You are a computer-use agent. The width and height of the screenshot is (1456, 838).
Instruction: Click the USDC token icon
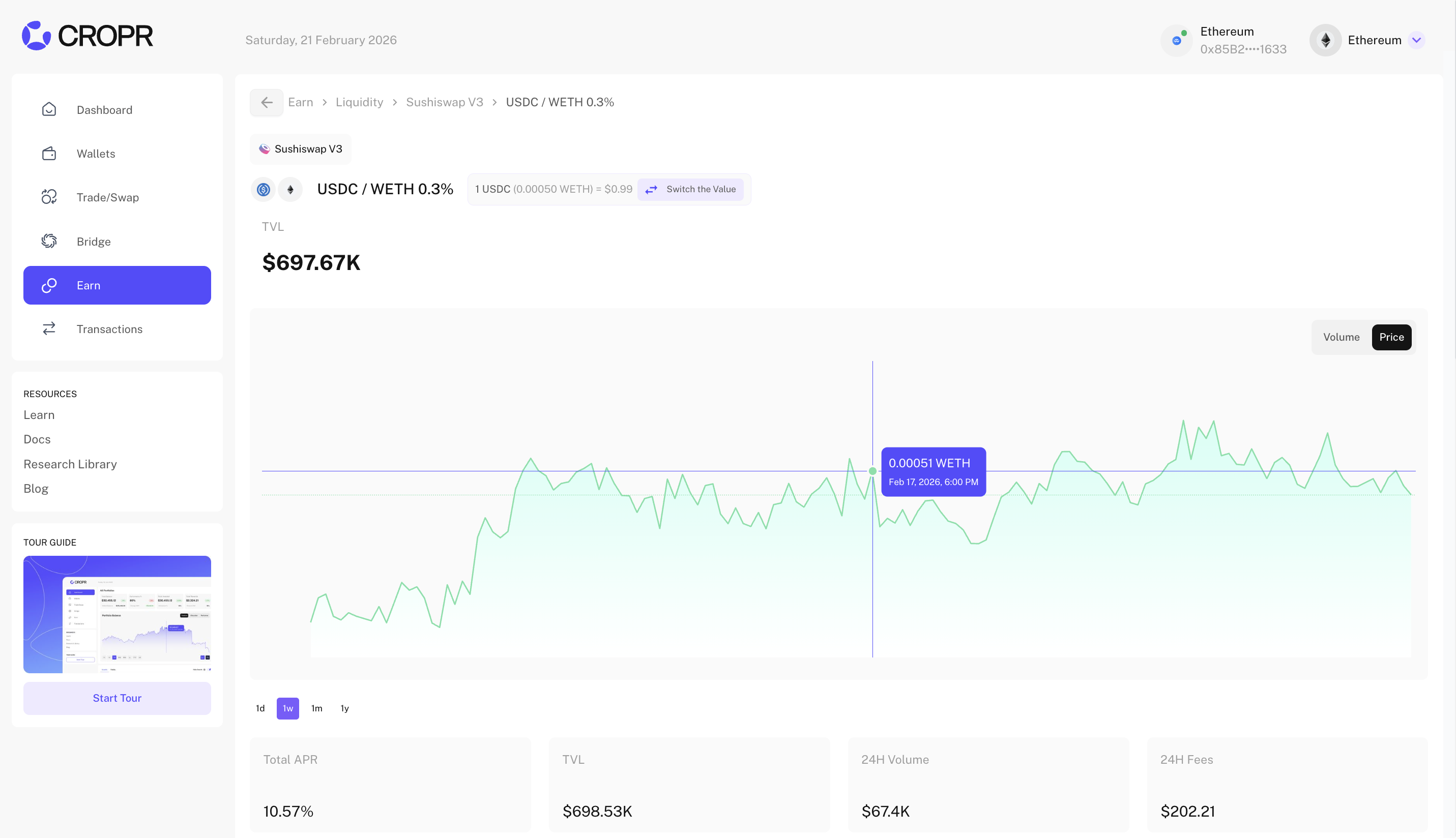(x=264, y=189)
